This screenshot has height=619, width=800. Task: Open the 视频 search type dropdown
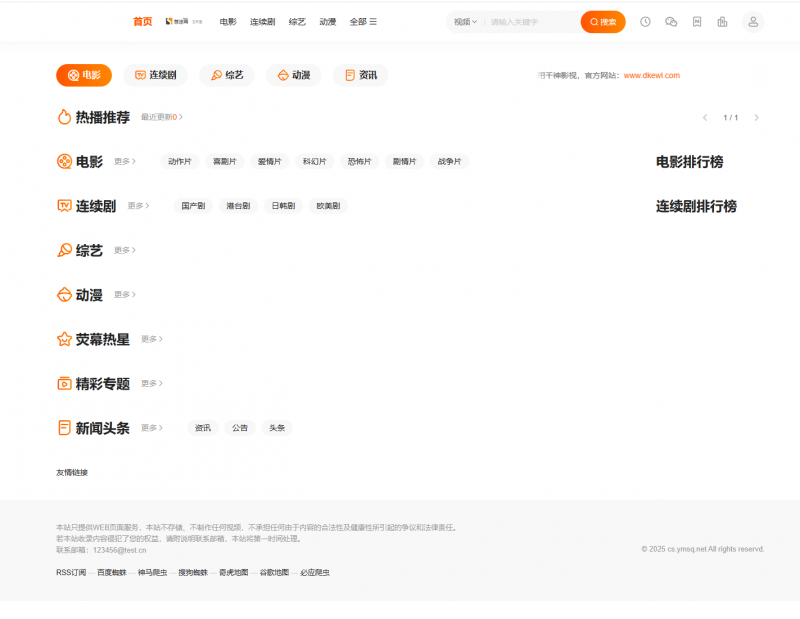click(x=462, y=21)
